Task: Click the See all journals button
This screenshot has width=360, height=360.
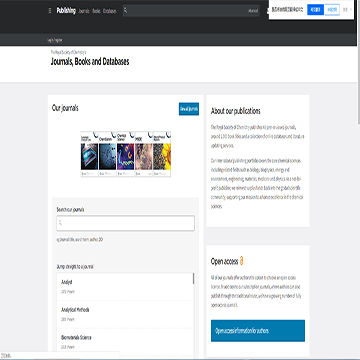Action: click(189, 109)
